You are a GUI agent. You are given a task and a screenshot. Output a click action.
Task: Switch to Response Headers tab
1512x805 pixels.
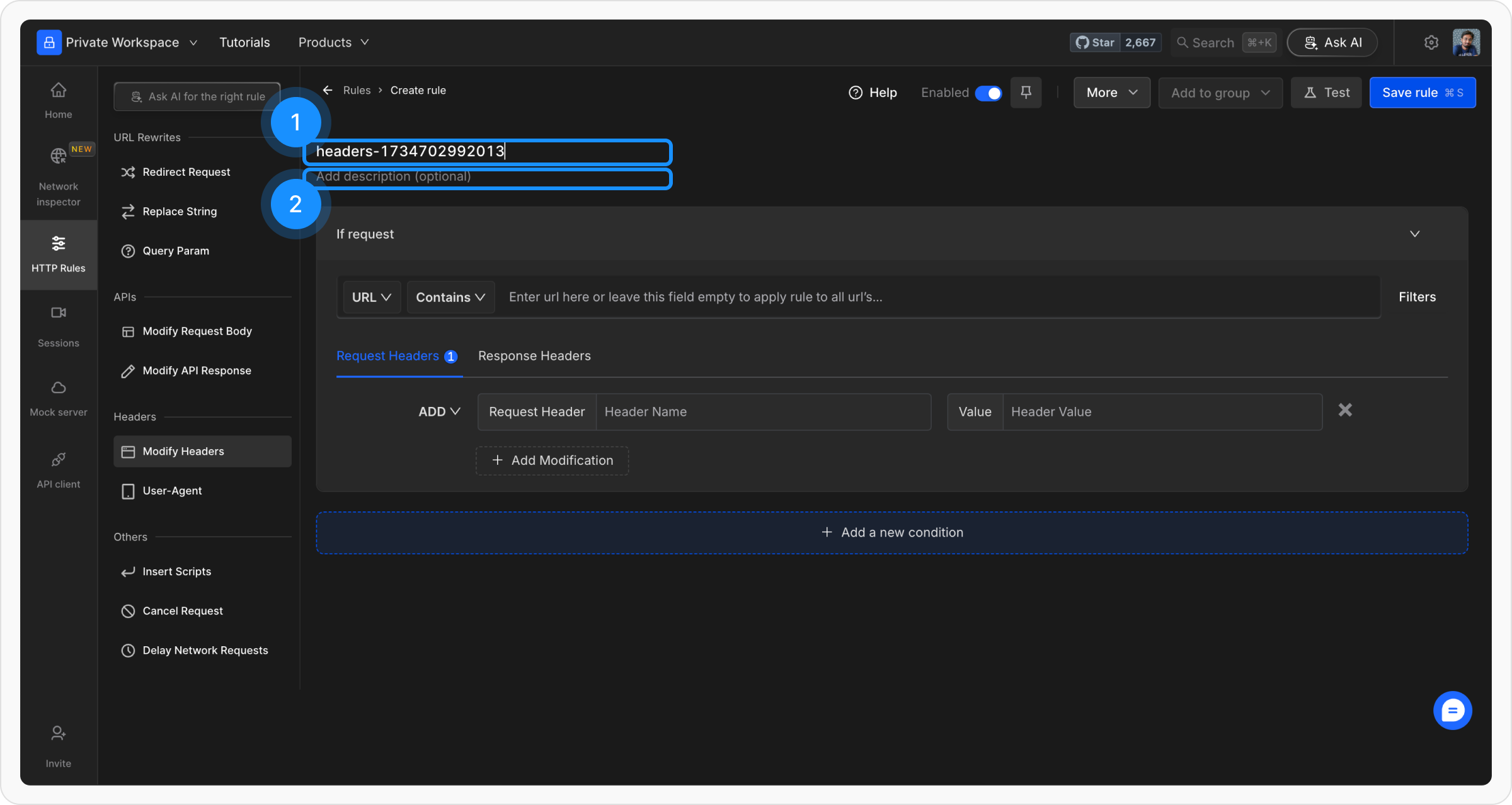pos(534,356)
